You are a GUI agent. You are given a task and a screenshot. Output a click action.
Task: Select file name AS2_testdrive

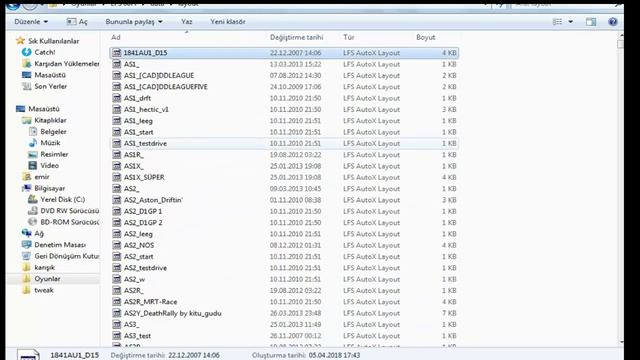(145, 268)
